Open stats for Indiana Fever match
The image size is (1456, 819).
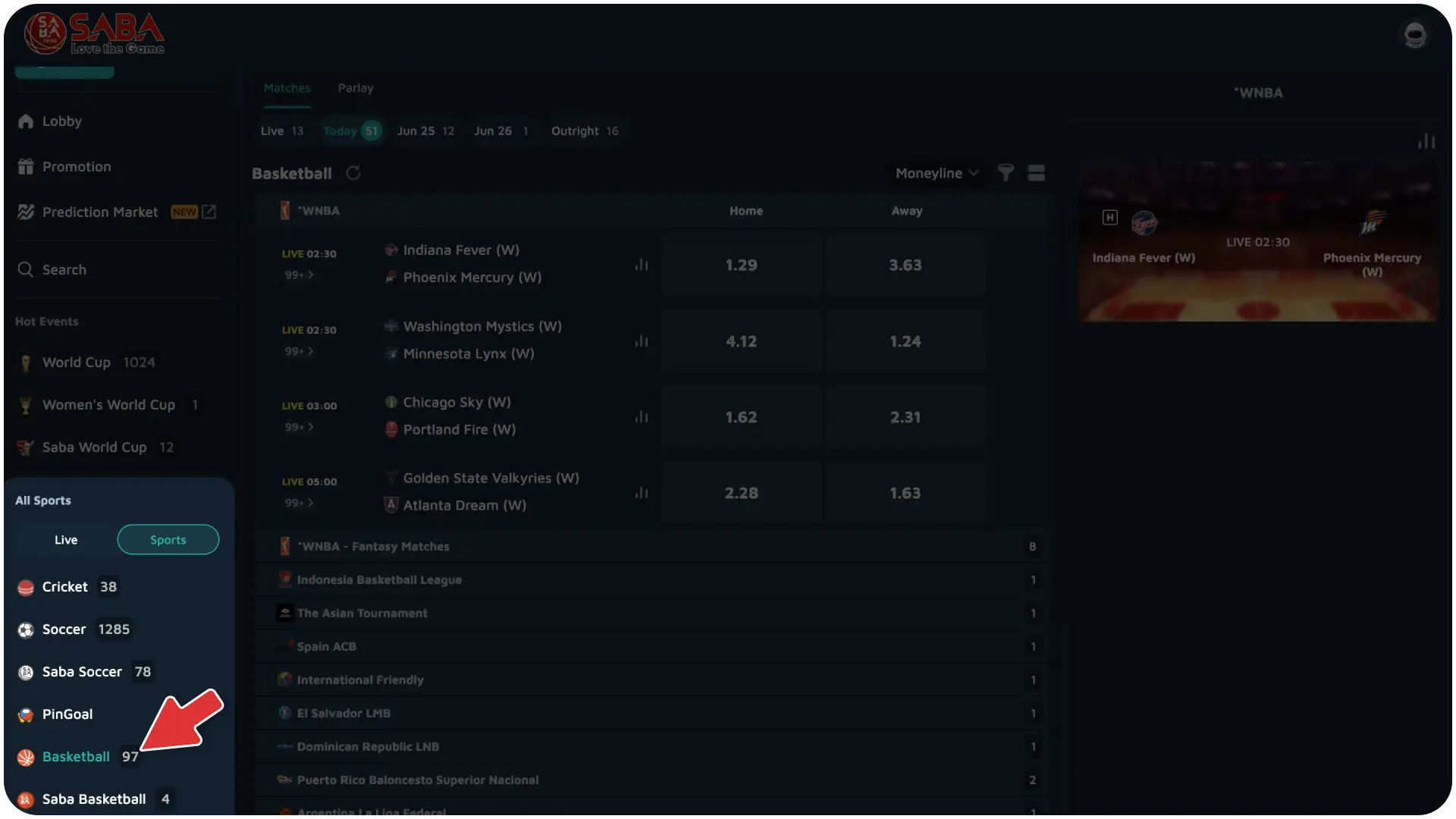pos(642,265)
